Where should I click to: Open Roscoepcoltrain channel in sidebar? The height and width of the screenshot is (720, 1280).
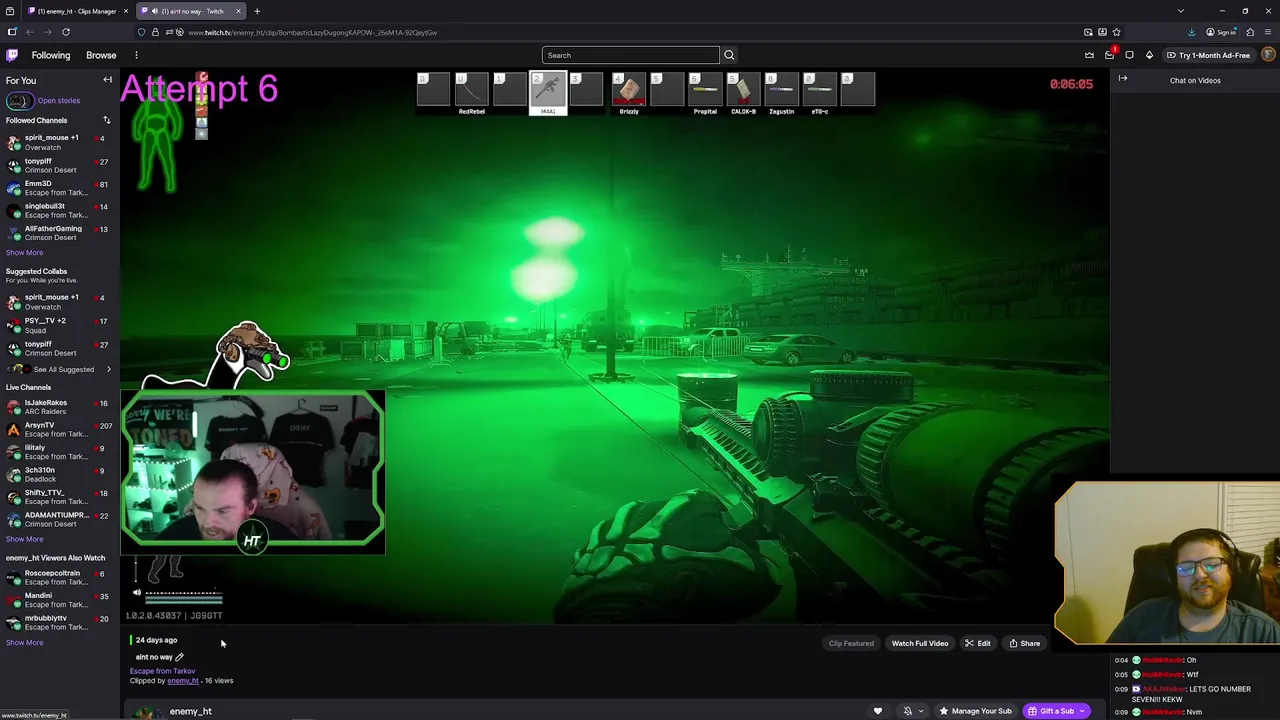pos(60,577)
